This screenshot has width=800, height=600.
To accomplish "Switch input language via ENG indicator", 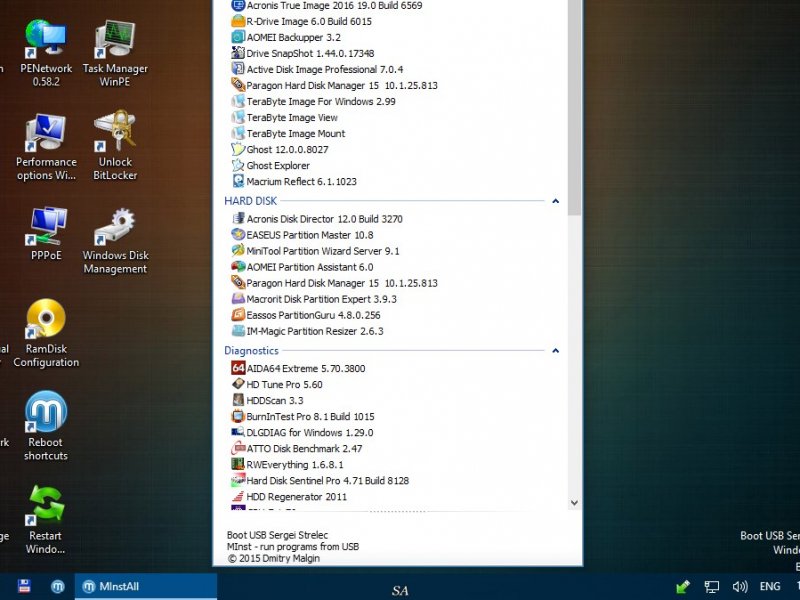I will (x=770, y=587).
